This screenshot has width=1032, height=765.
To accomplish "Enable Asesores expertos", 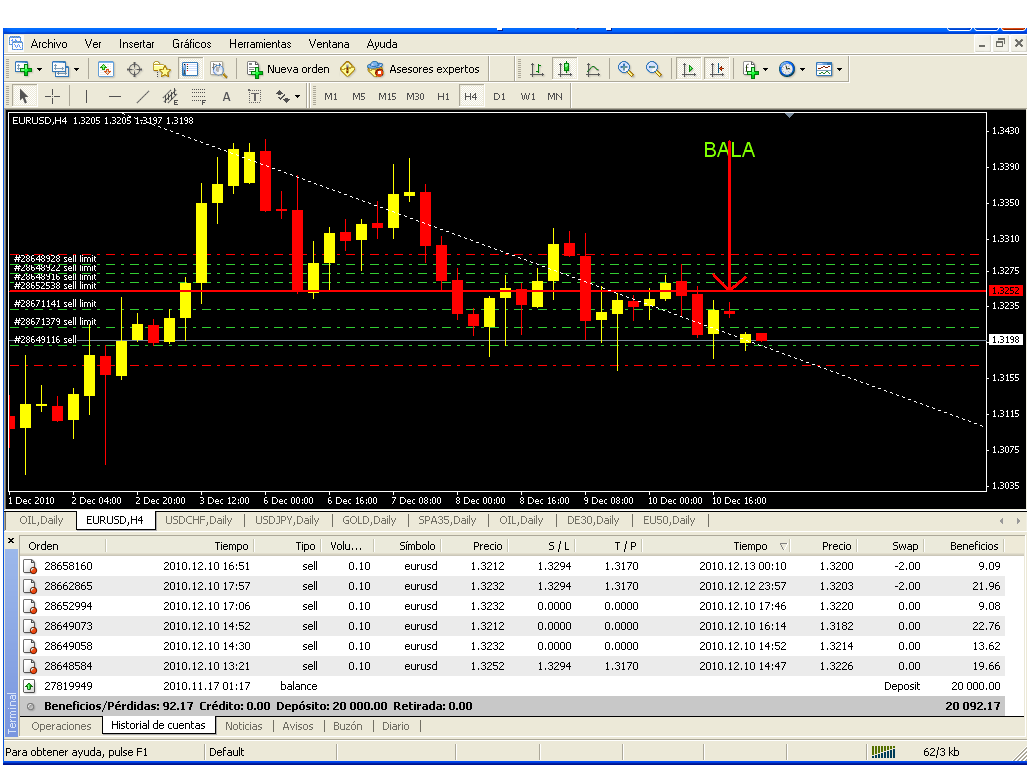I will (424, 69).
